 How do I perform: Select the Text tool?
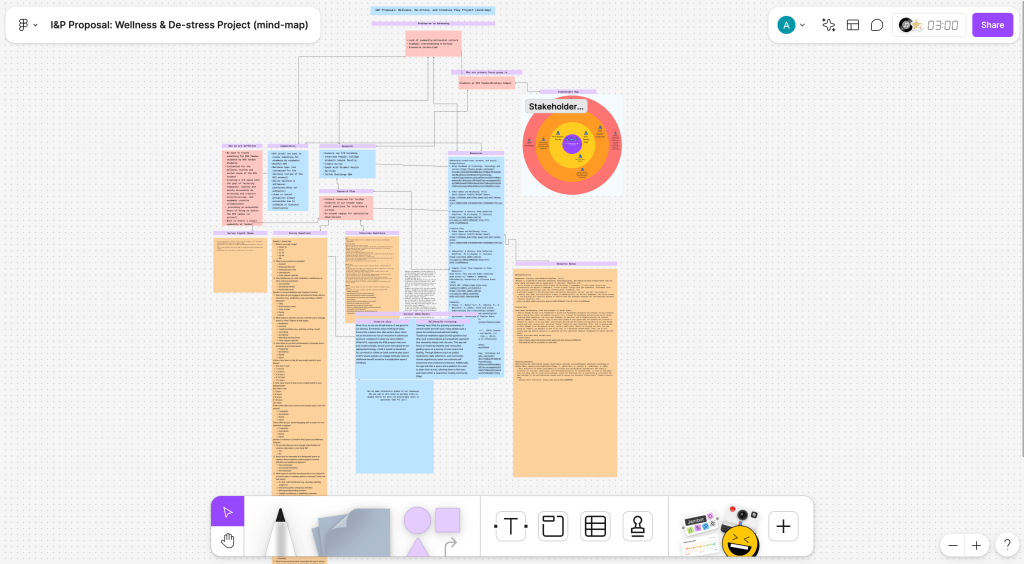(x=511, y=526)
